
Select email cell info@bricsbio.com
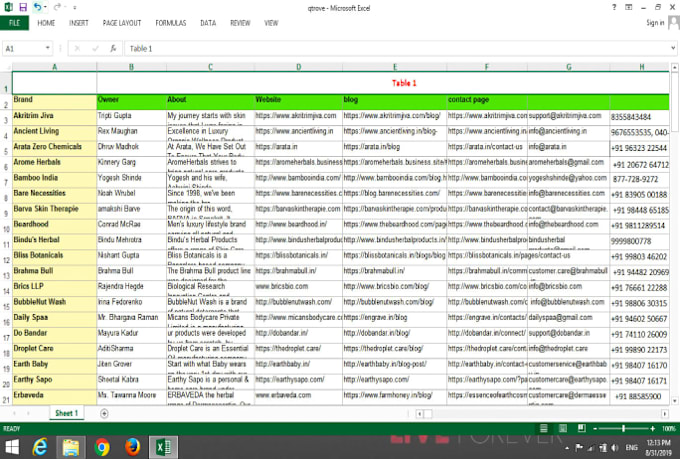tap(569, 289)
